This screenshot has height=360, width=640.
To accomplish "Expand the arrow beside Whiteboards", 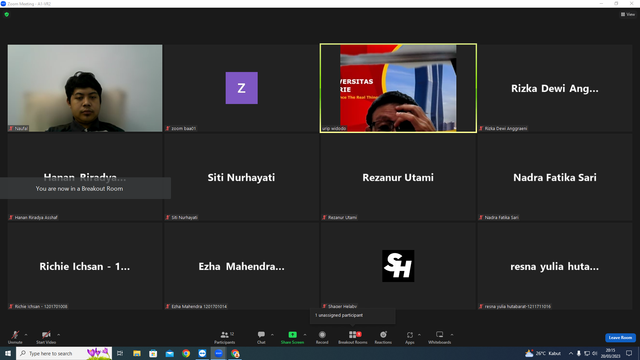I will coord(452,335).
